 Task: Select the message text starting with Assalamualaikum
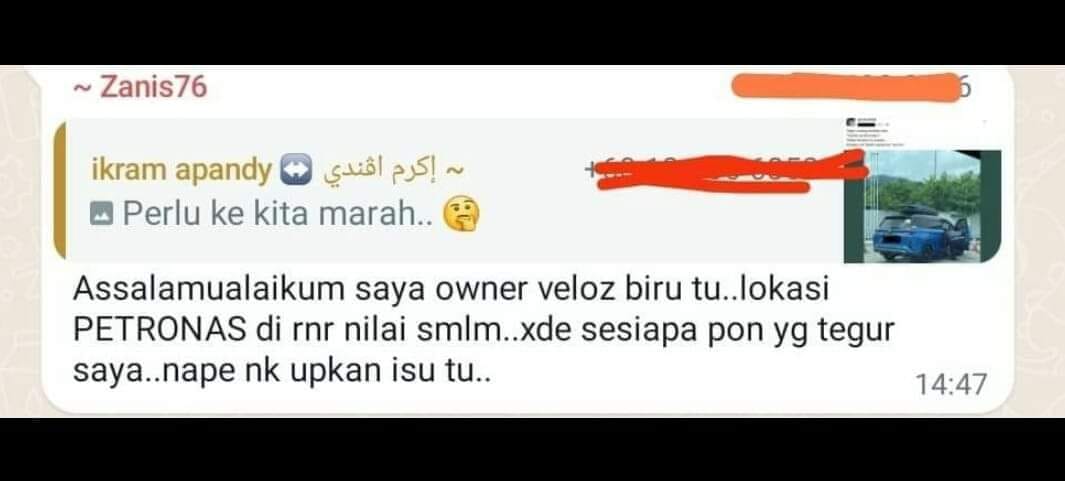pyautogui.click(x=483, y=331)
